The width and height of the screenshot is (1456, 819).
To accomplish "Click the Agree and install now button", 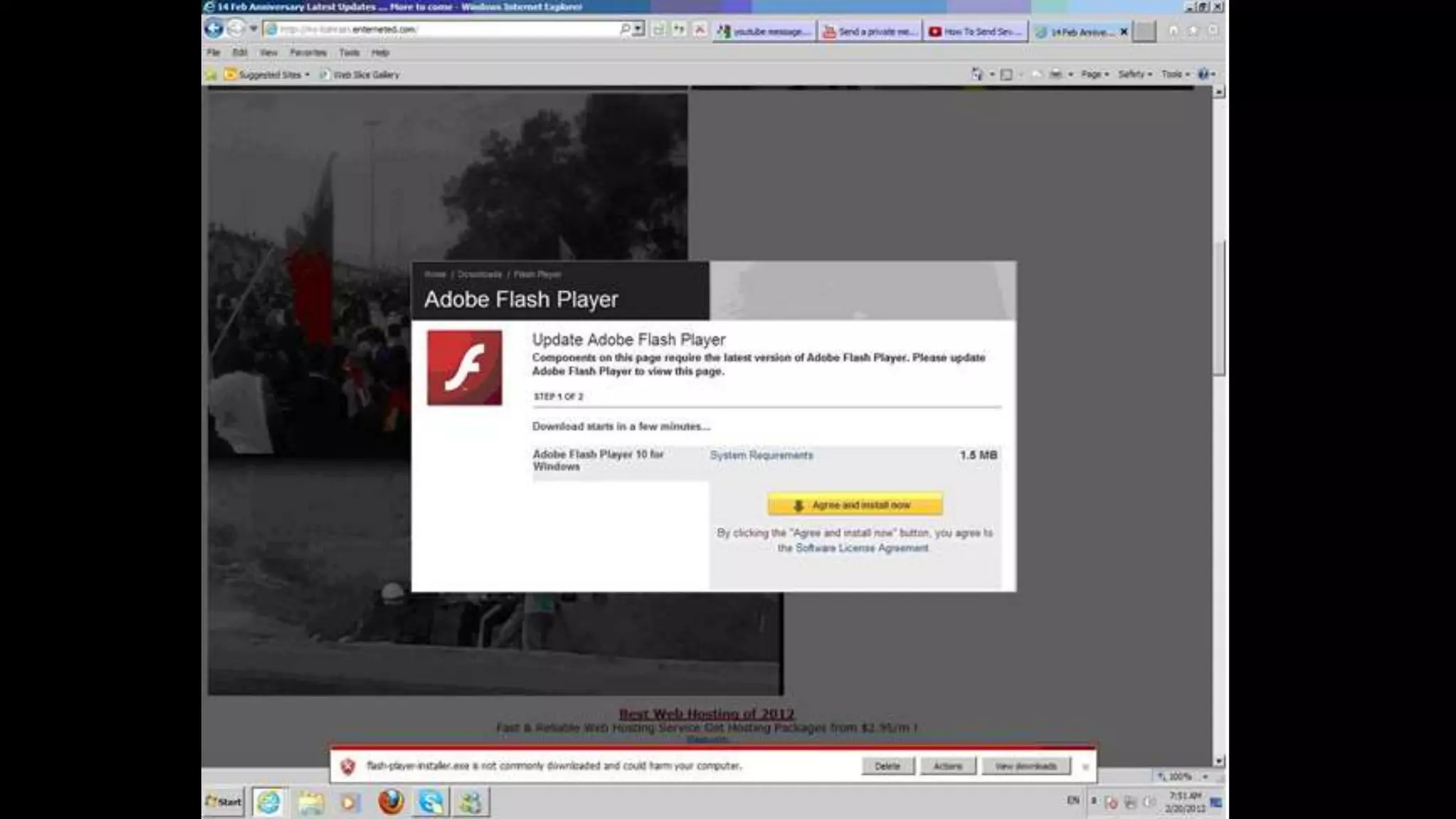I will click(x=855, y=505).
